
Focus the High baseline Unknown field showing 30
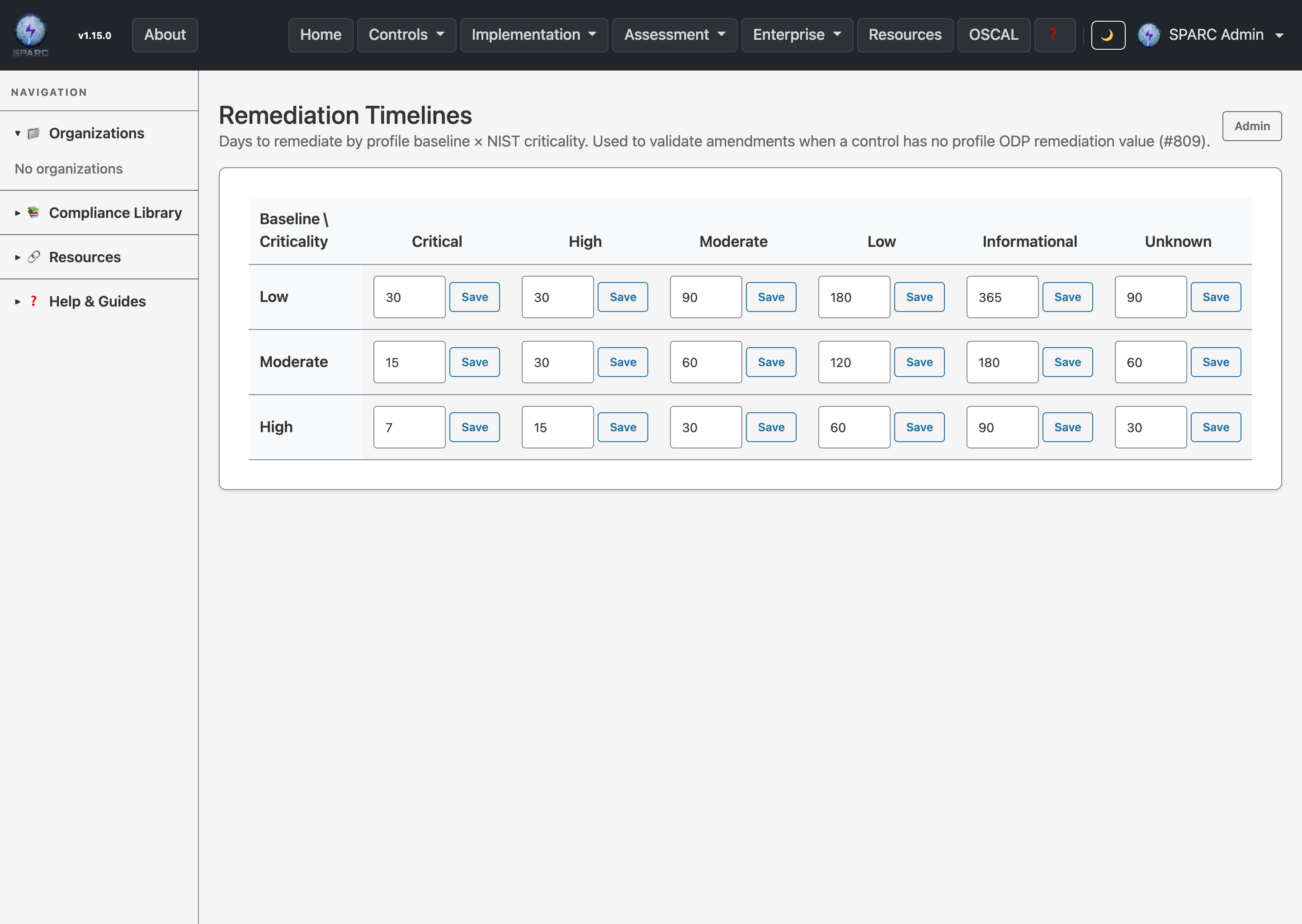1151,427
